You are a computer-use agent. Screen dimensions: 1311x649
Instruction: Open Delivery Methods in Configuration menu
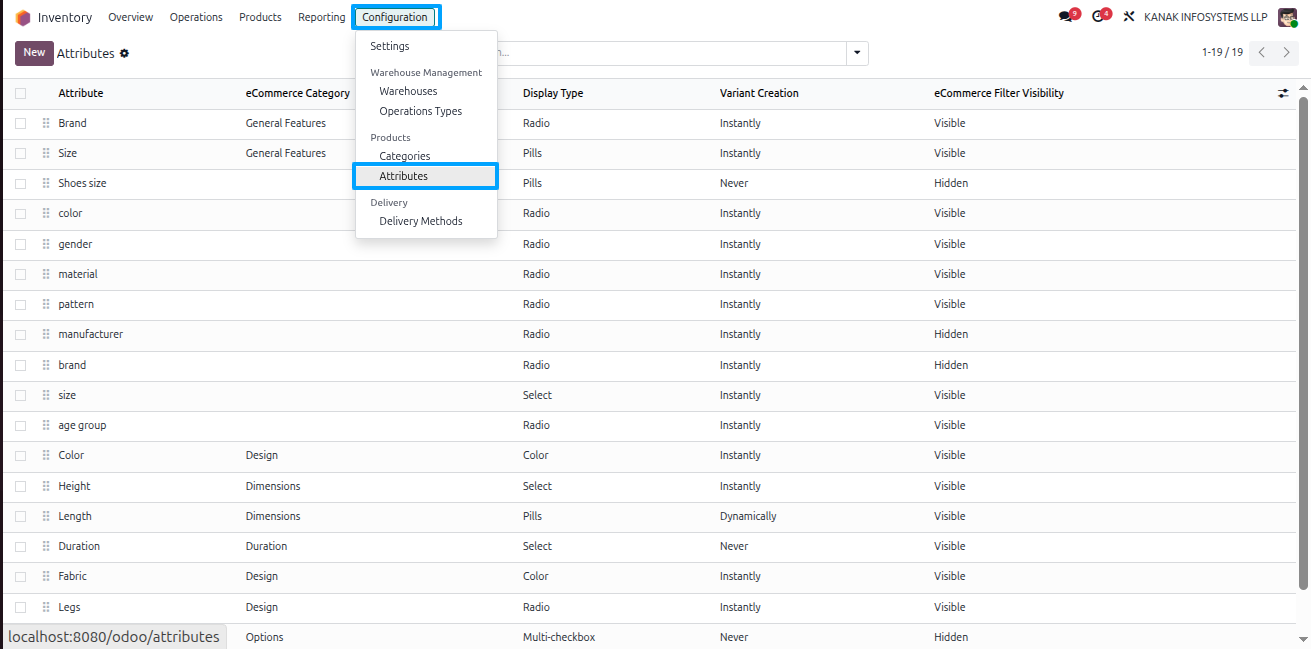(421, 221)
